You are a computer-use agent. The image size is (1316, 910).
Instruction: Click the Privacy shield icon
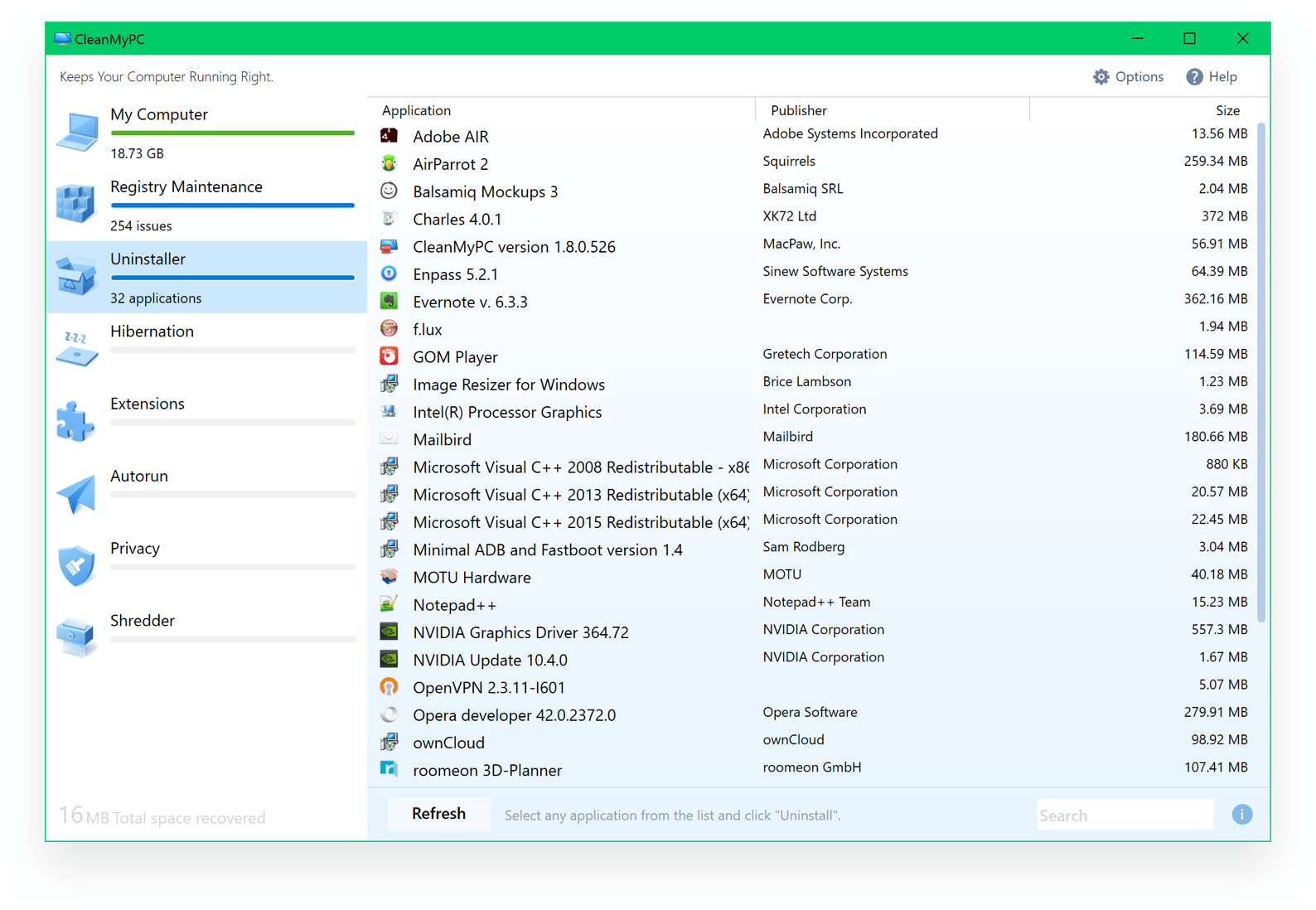click(76, 565)
